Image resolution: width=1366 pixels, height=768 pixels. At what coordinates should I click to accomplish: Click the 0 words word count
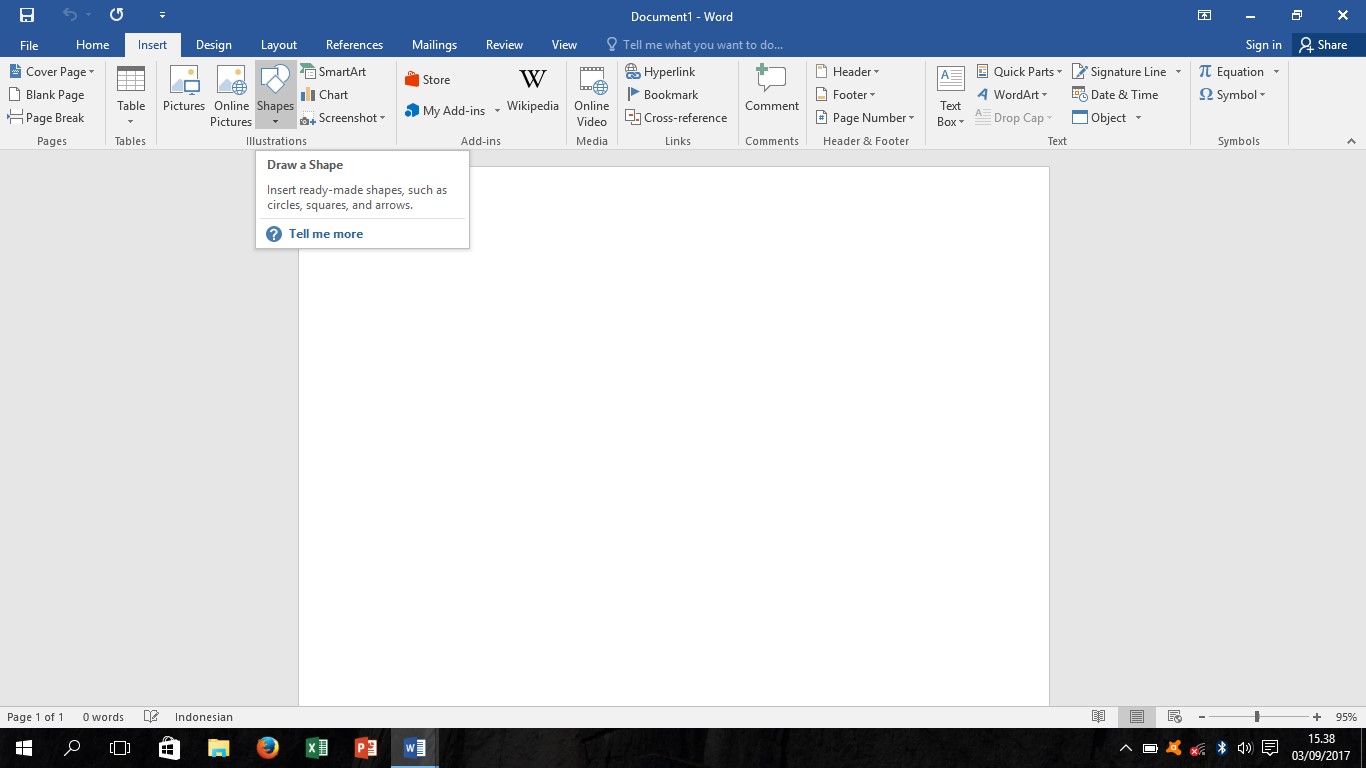click(103, 717)
